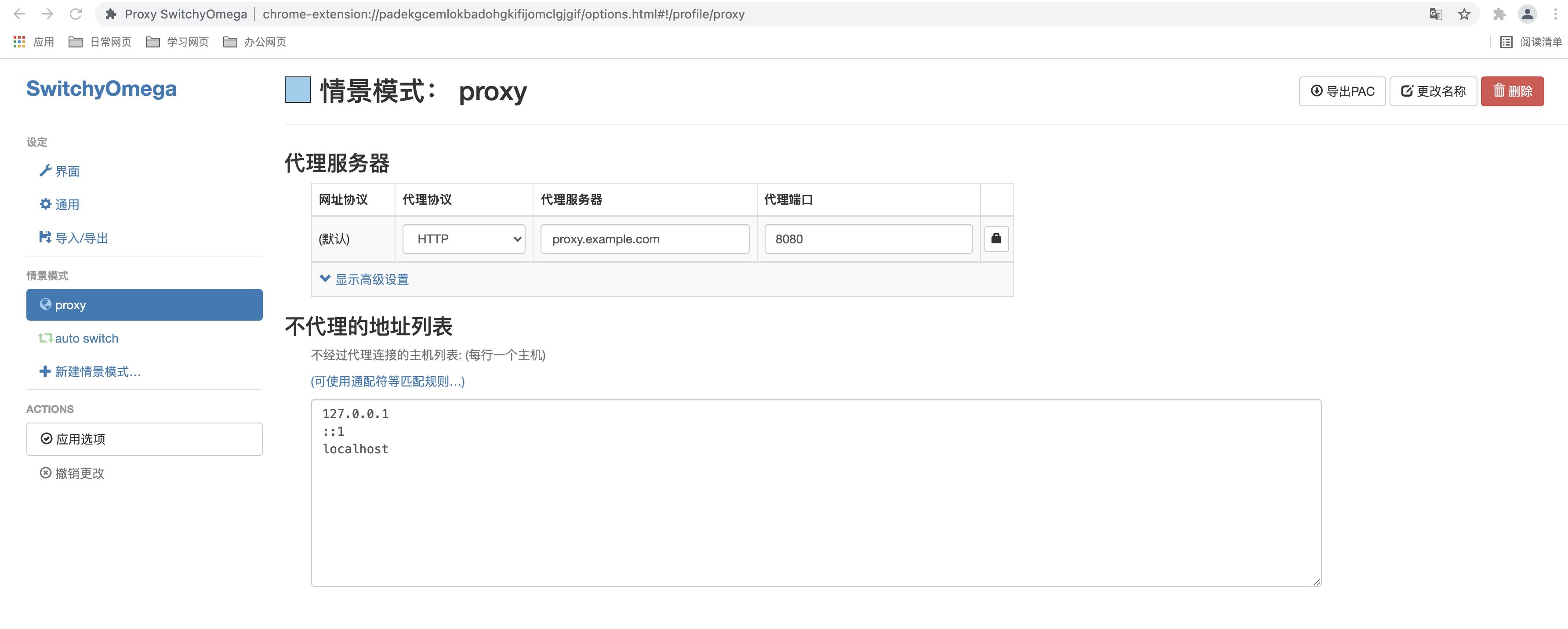Open the 日常网页 bookmarks folder
The image size is (1568, 629).
click(x=101, y=42)
